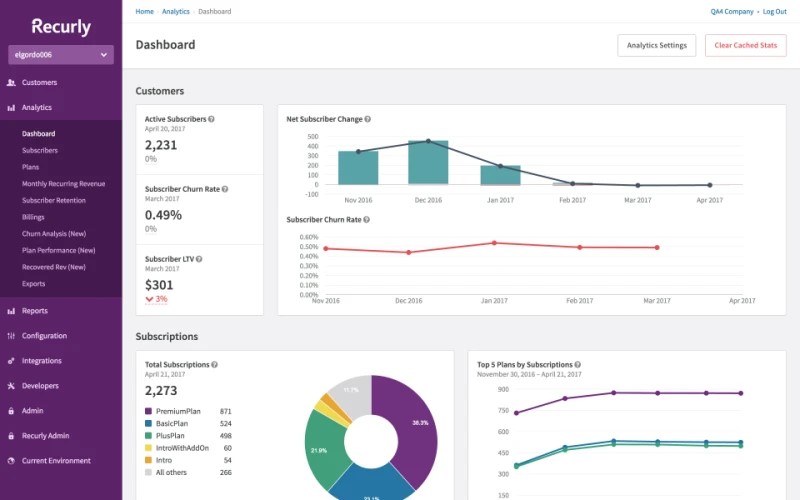This screenshot has height=500, width=800.
Task: Open Analytics section in sidebar
Action: pos(37,108)
